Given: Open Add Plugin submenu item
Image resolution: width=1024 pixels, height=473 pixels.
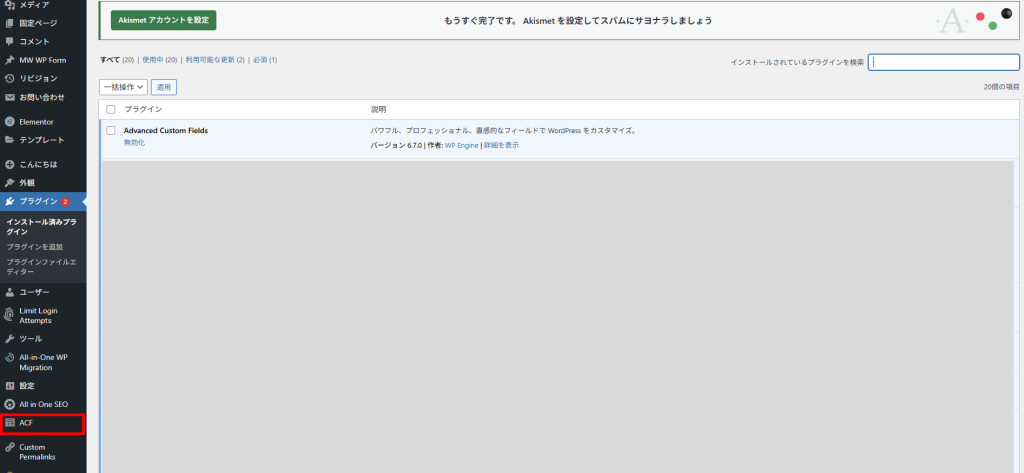Looking at the screenshot, I should pos(35,246).
